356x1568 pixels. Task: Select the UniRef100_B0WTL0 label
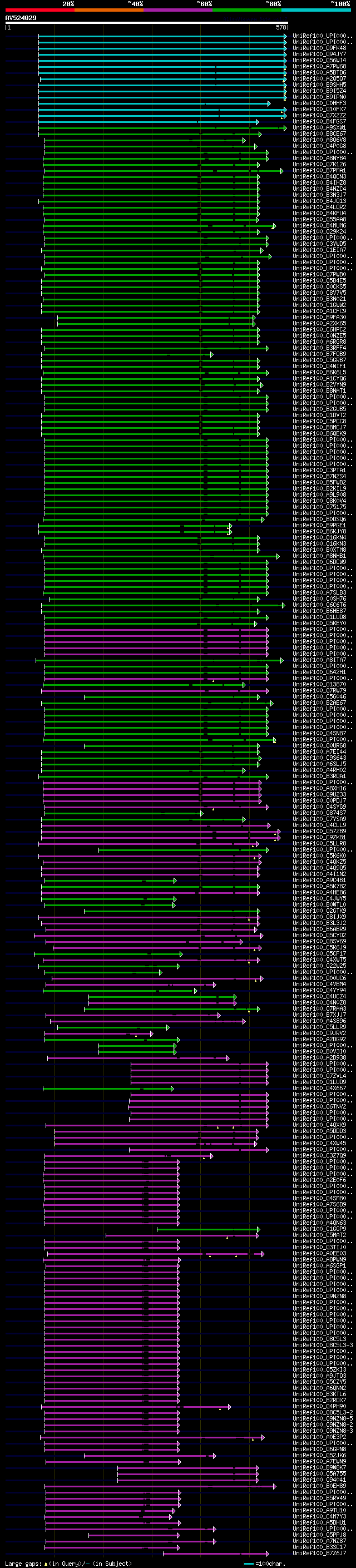(319, 904)
